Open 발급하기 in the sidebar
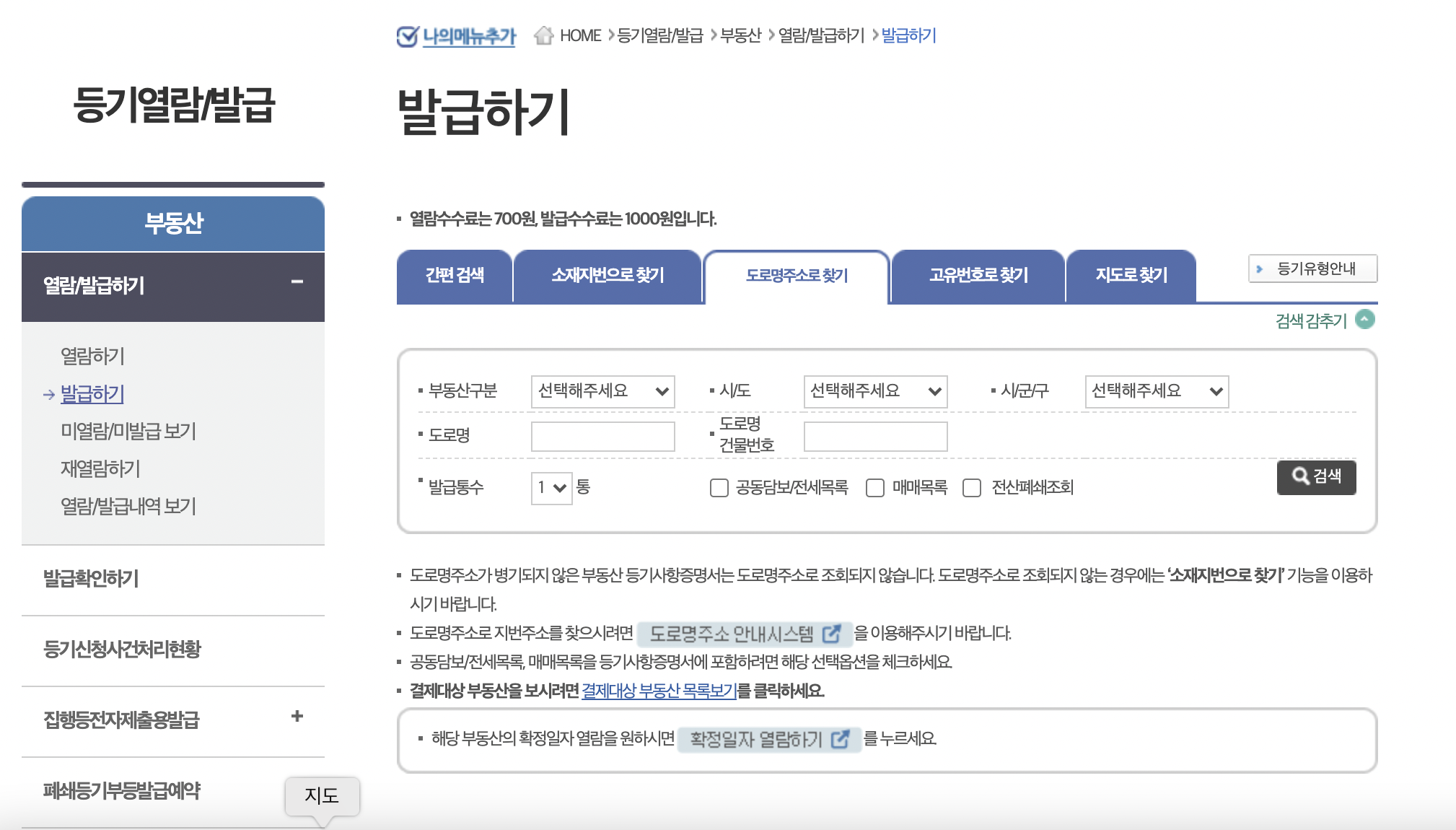 [x=92, y=393]
